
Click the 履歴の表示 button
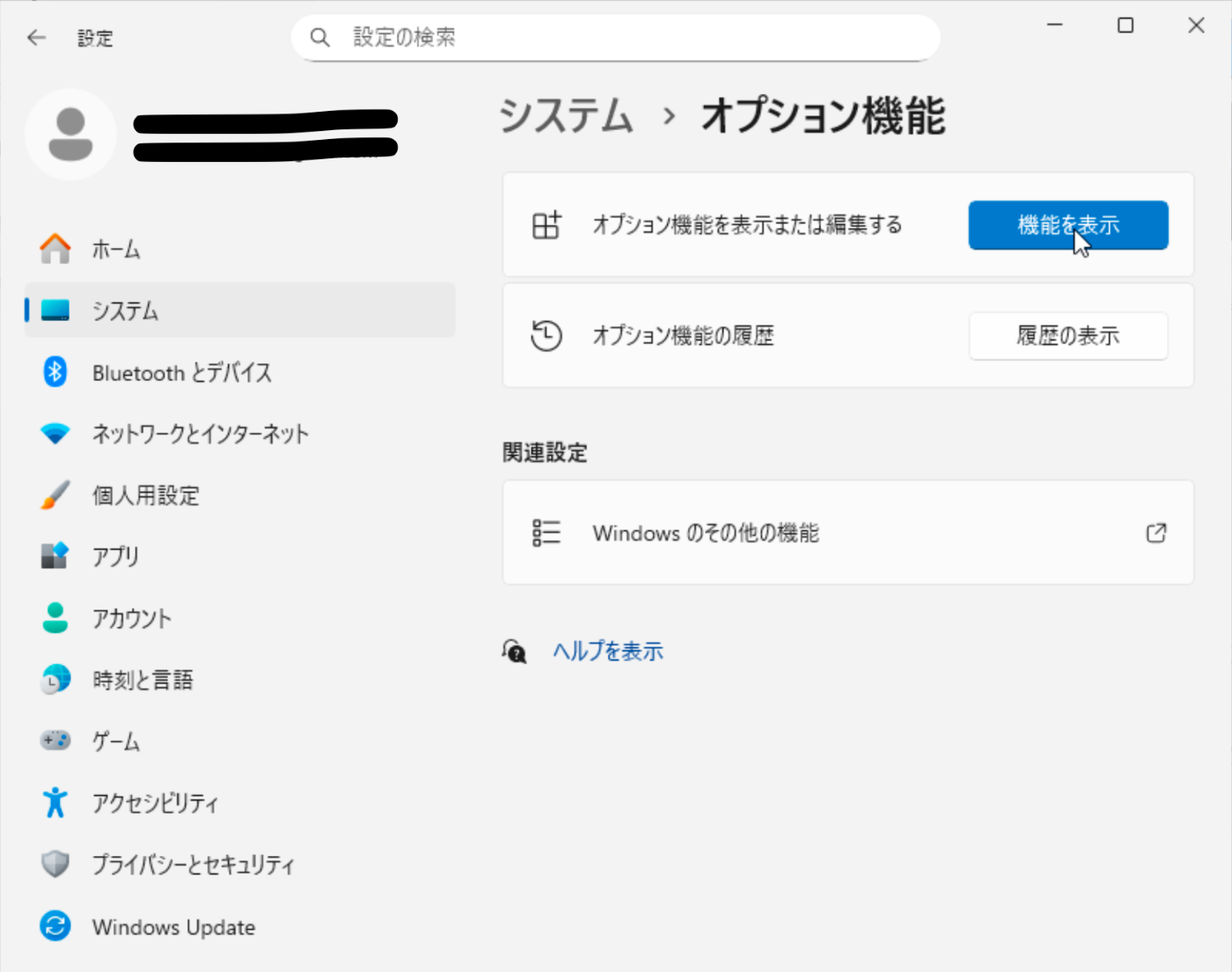(x=1068, y=336)
